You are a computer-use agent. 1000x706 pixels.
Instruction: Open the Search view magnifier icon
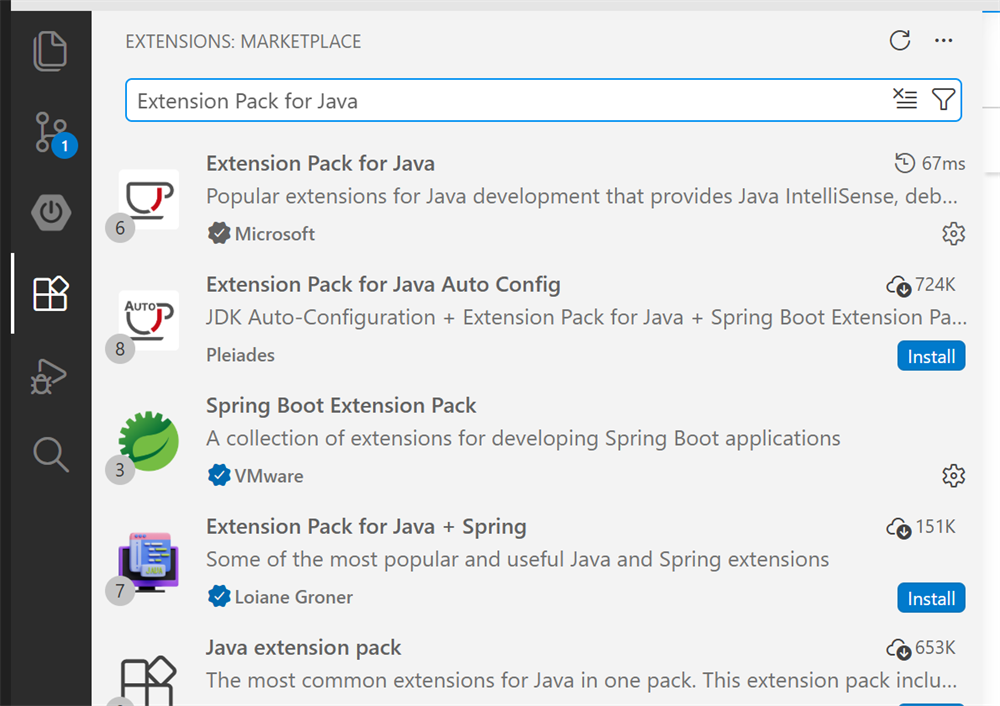[x=50, y=454]
